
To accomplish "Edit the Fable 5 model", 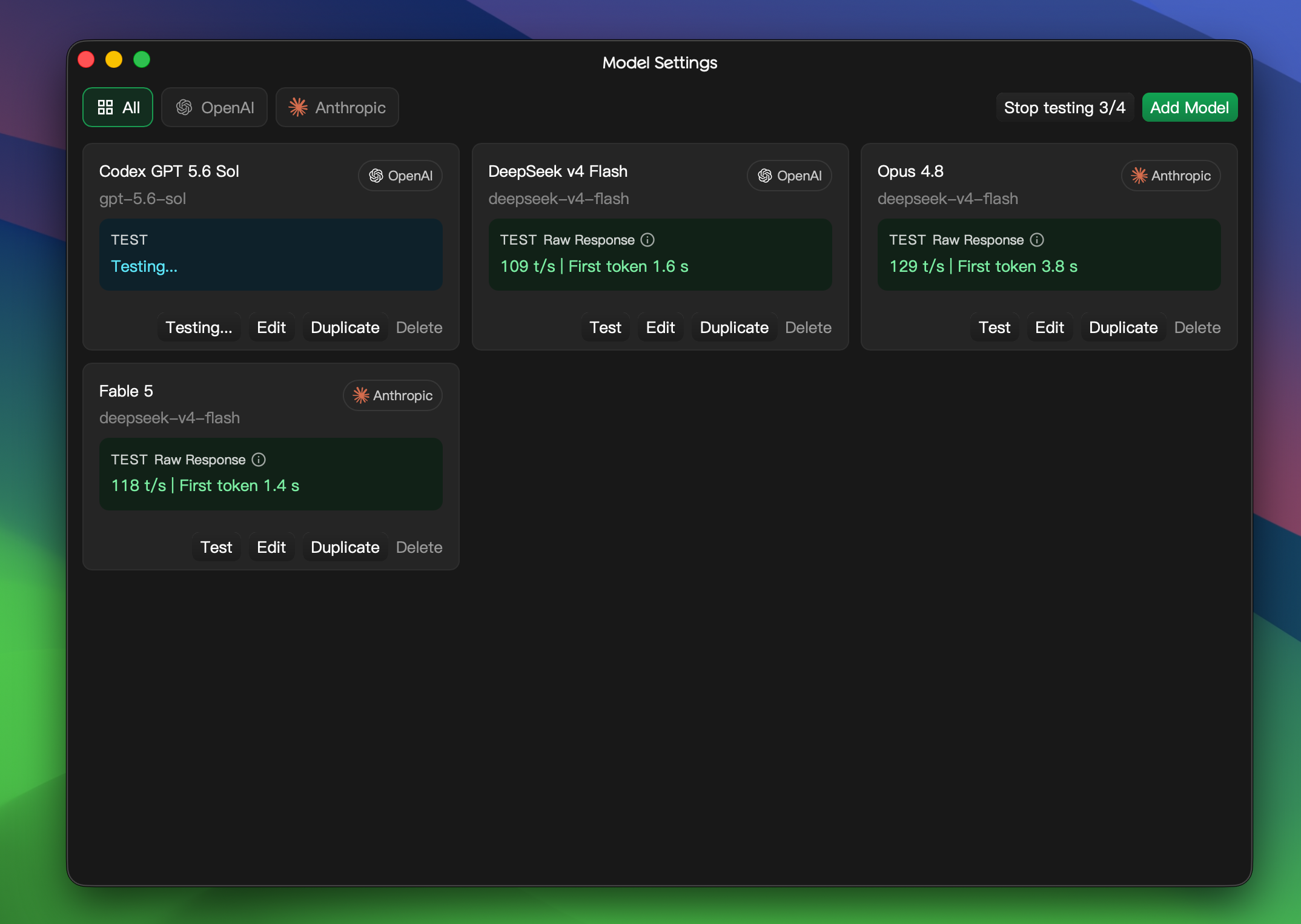I will coord(271,547).
